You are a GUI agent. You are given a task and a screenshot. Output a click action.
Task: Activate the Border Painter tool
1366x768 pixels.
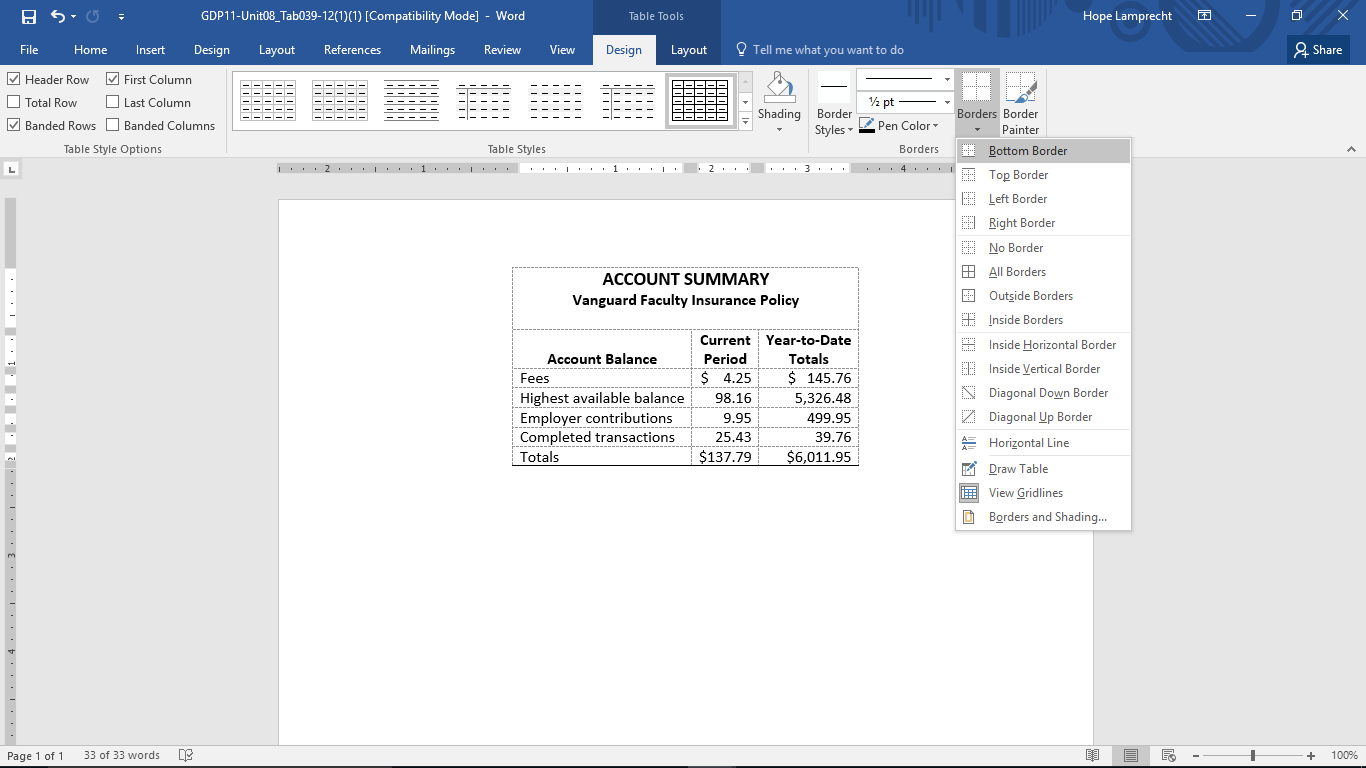click(x=1020, y=100)
